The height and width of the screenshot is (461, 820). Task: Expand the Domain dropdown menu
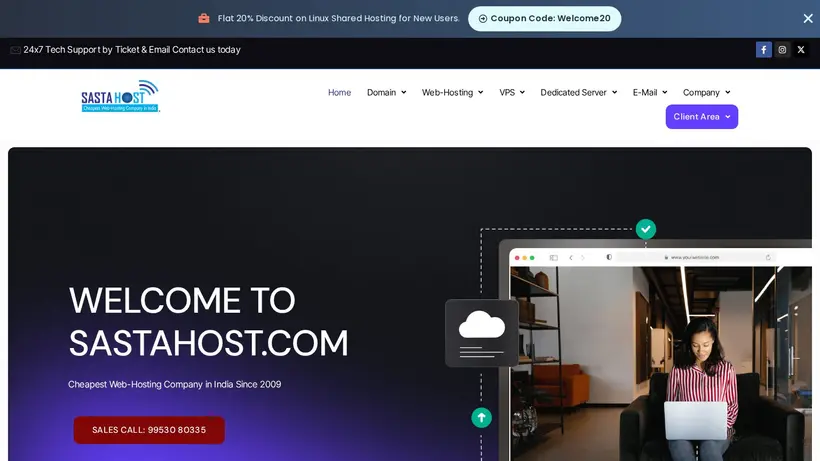(386, 93)
